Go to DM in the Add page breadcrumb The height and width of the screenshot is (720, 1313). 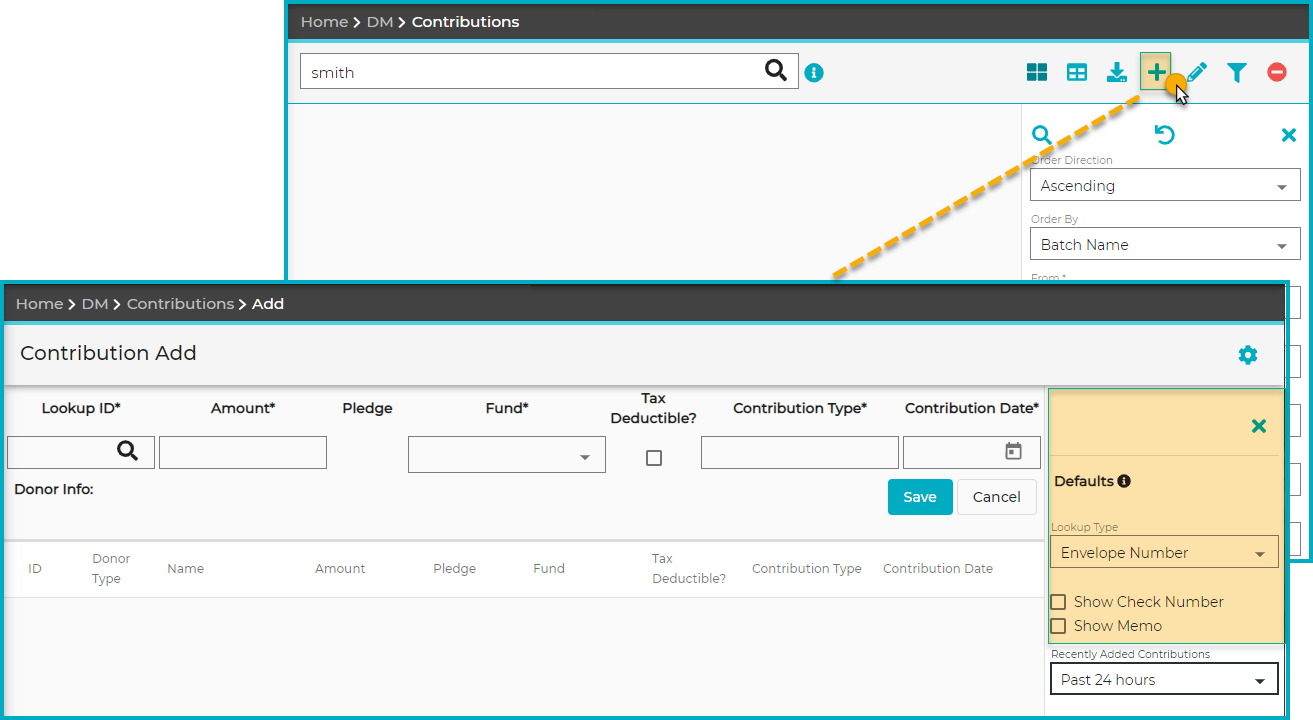pyautogui.click(x=95, y=303)
